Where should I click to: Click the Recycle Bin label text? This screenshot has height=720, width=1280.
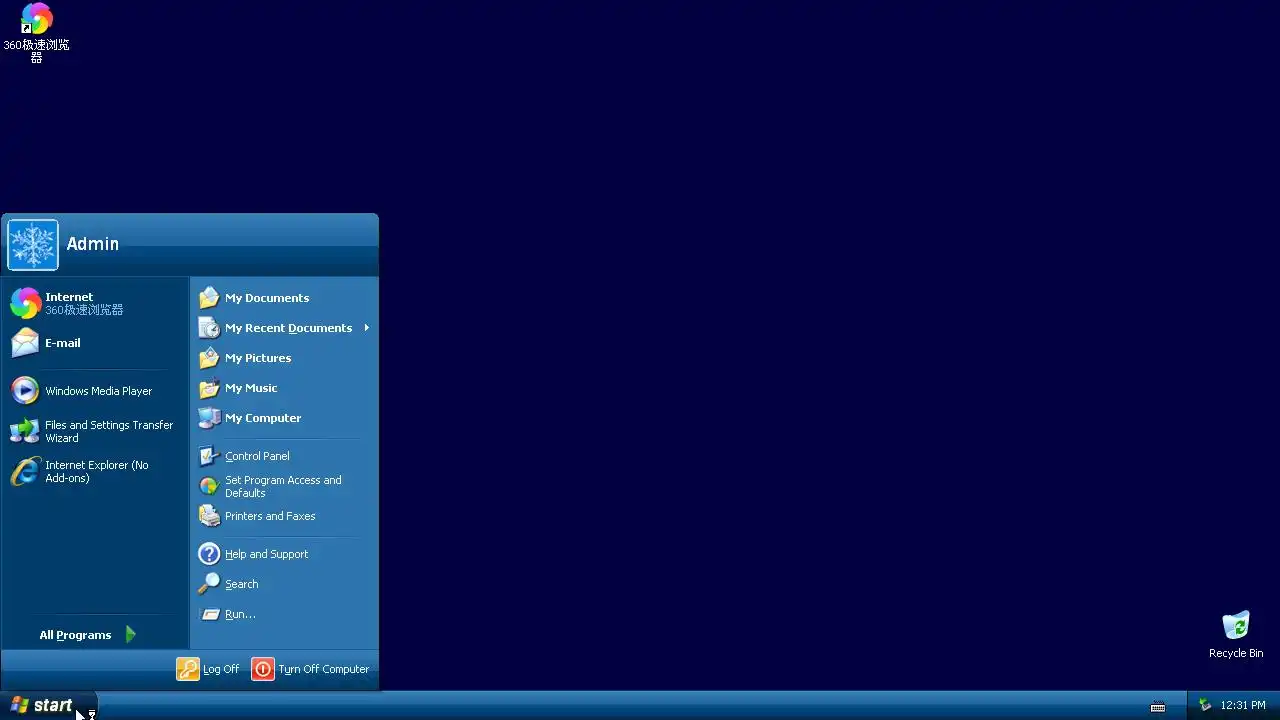(x=1236, y=653)
